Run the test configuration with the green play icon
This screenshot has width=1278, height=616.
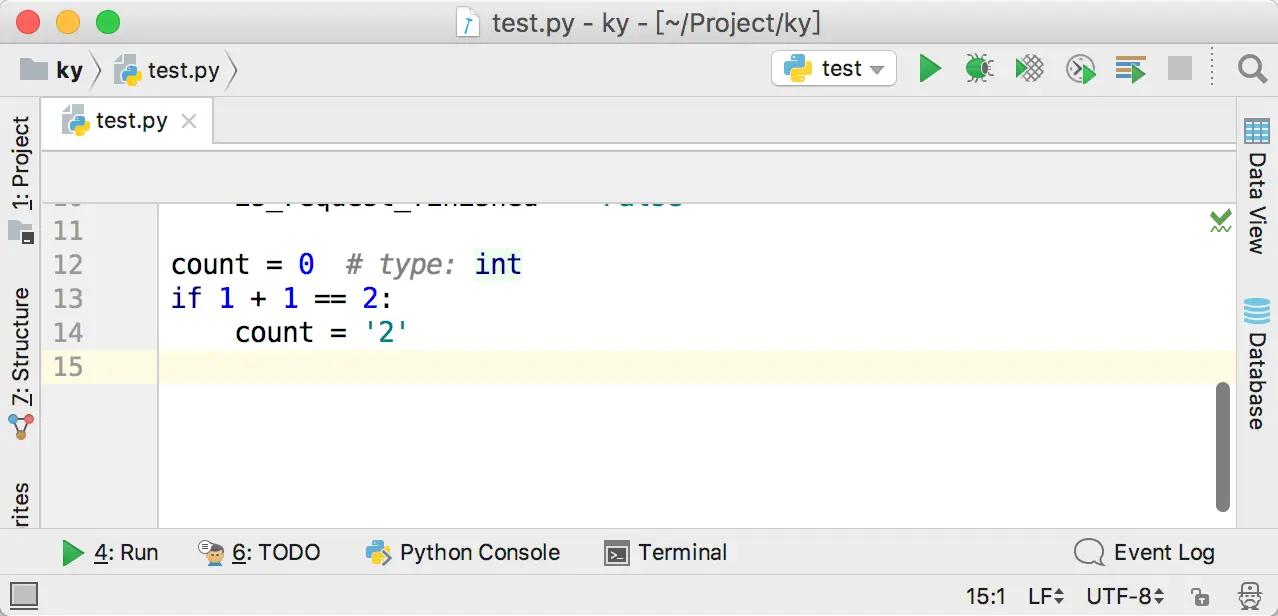(x=930, y=69)
